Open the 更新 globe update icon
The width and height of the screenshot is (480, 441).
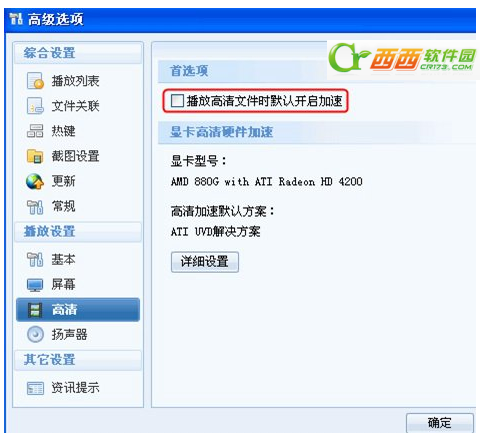[x=35, y=181]
